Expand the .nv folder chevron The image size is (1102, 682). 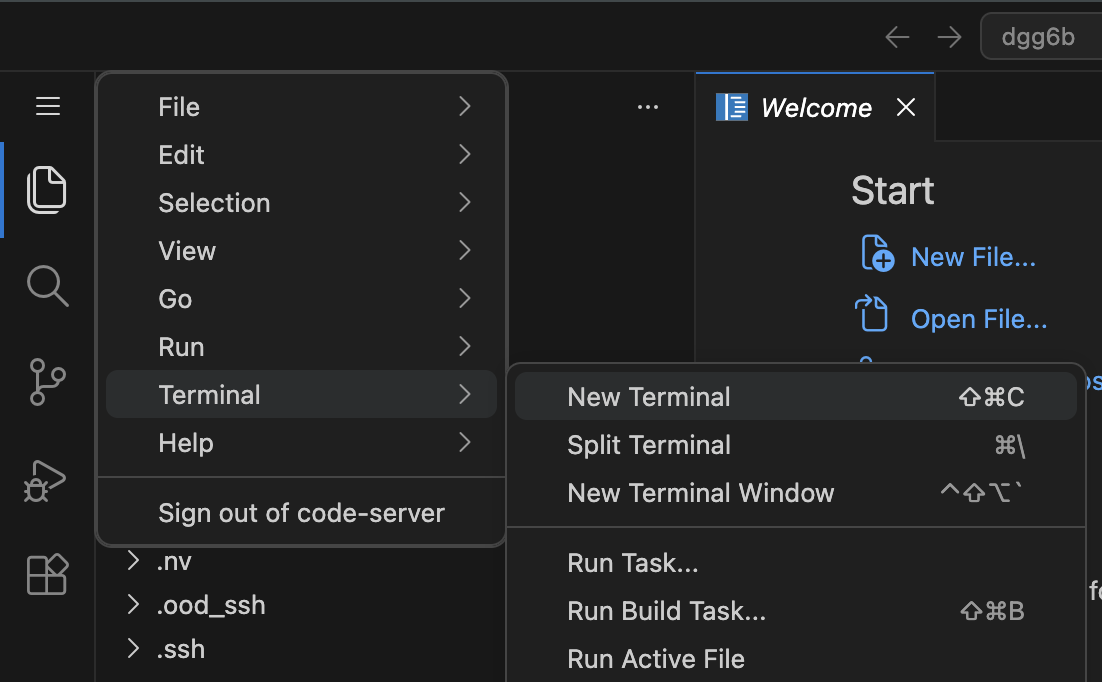(x=133, y=560)
